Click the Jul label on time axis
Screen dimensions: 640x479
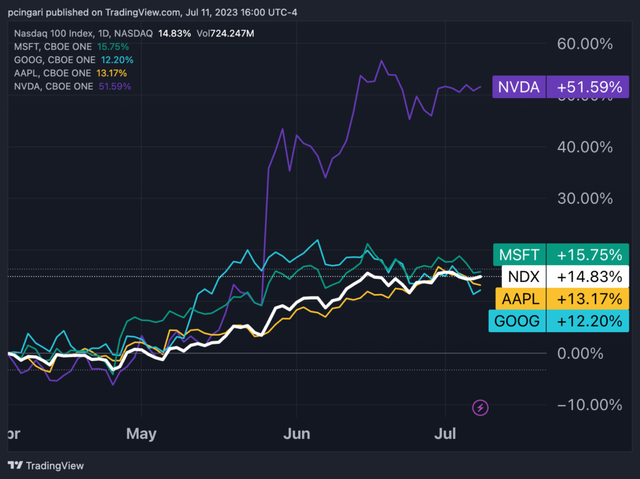[x=447, y=435]
